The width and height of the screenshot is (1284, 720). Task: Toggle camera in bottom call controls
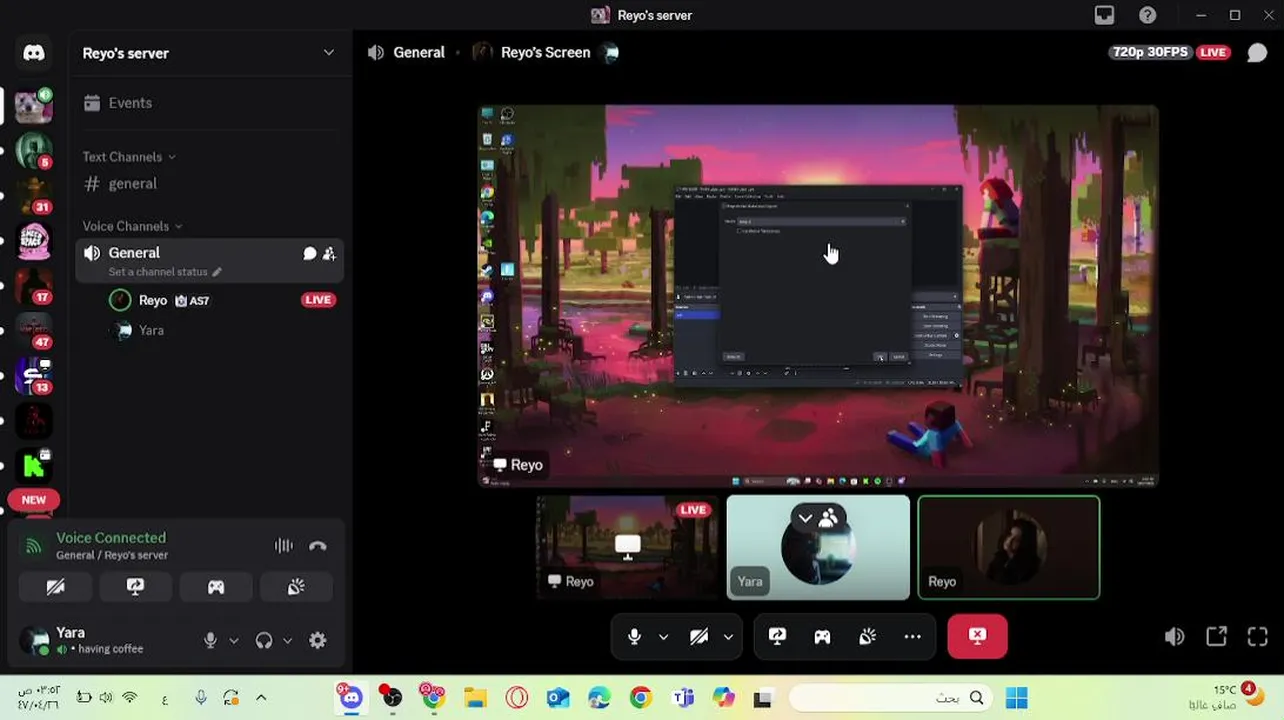coord(699,637)
